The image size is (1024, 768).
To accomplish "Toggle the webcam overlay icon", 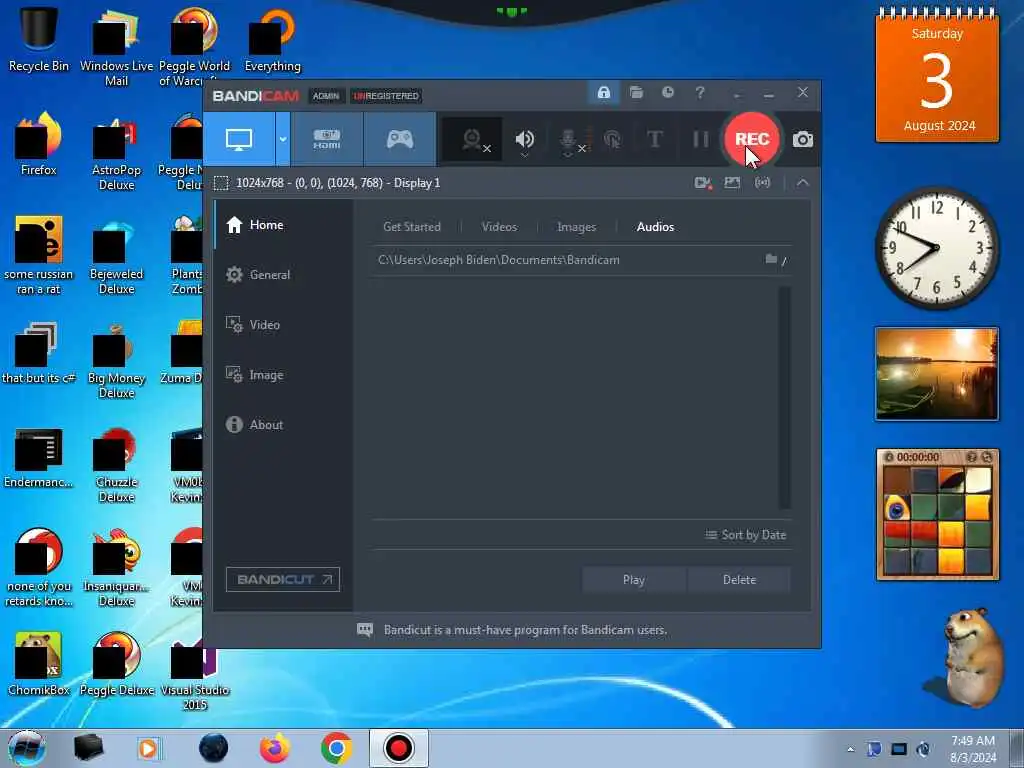I will 473,140.
